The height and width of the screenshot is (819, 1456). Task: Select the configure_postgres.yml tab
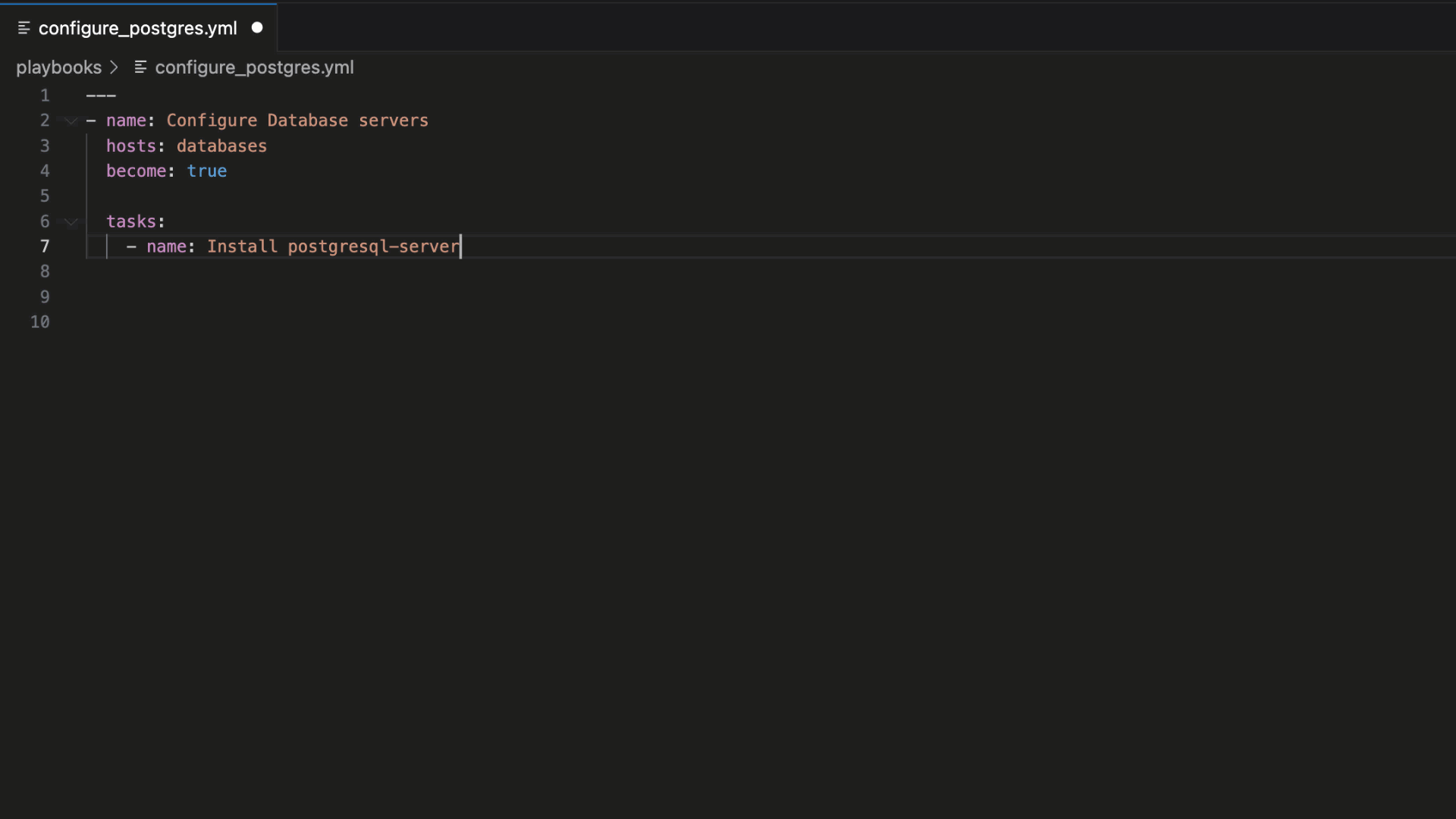[136, 27]
